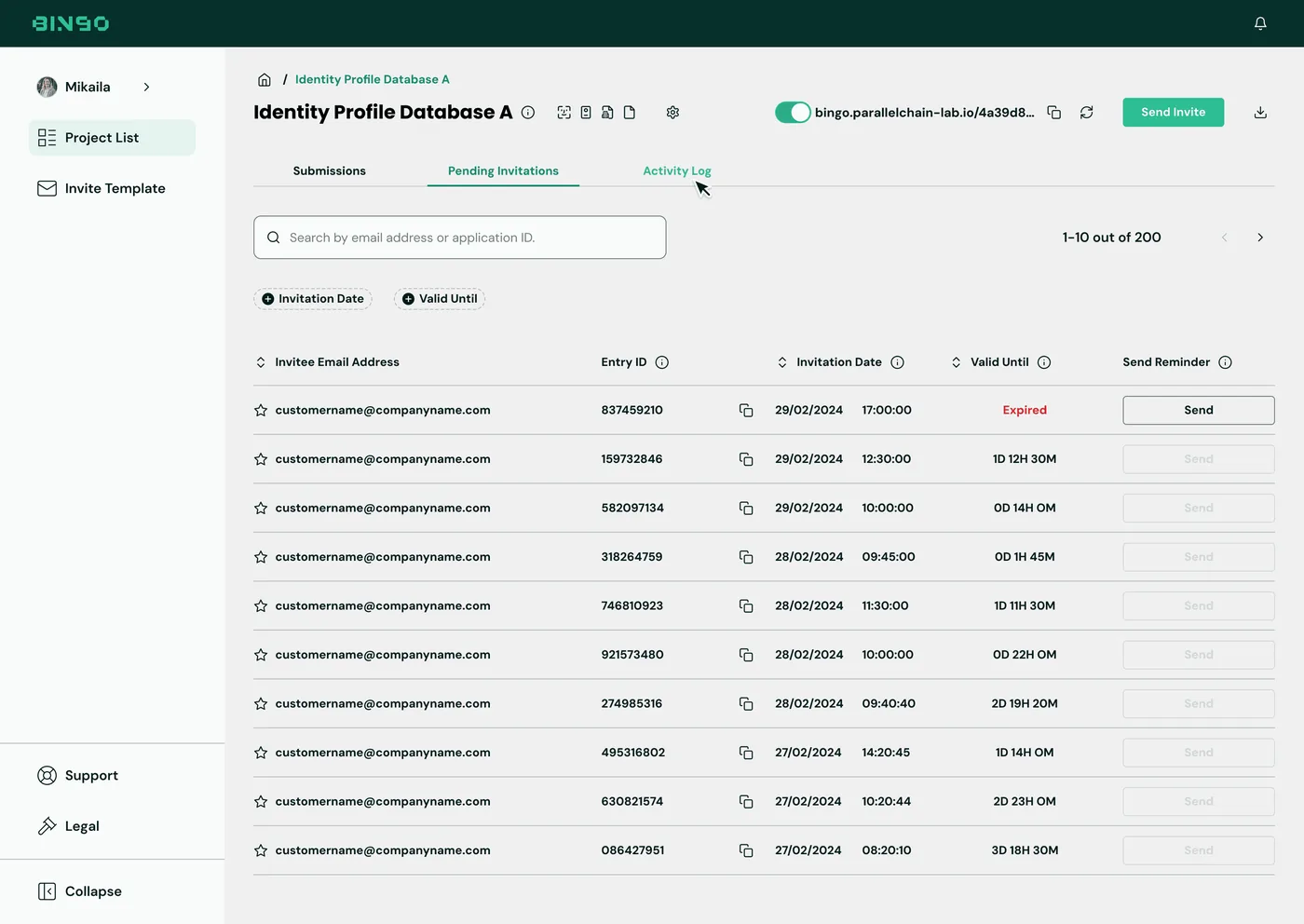
Task: Star the invitee row with entry 837459210
Action: pyautogui.click(x=261, y=411)
